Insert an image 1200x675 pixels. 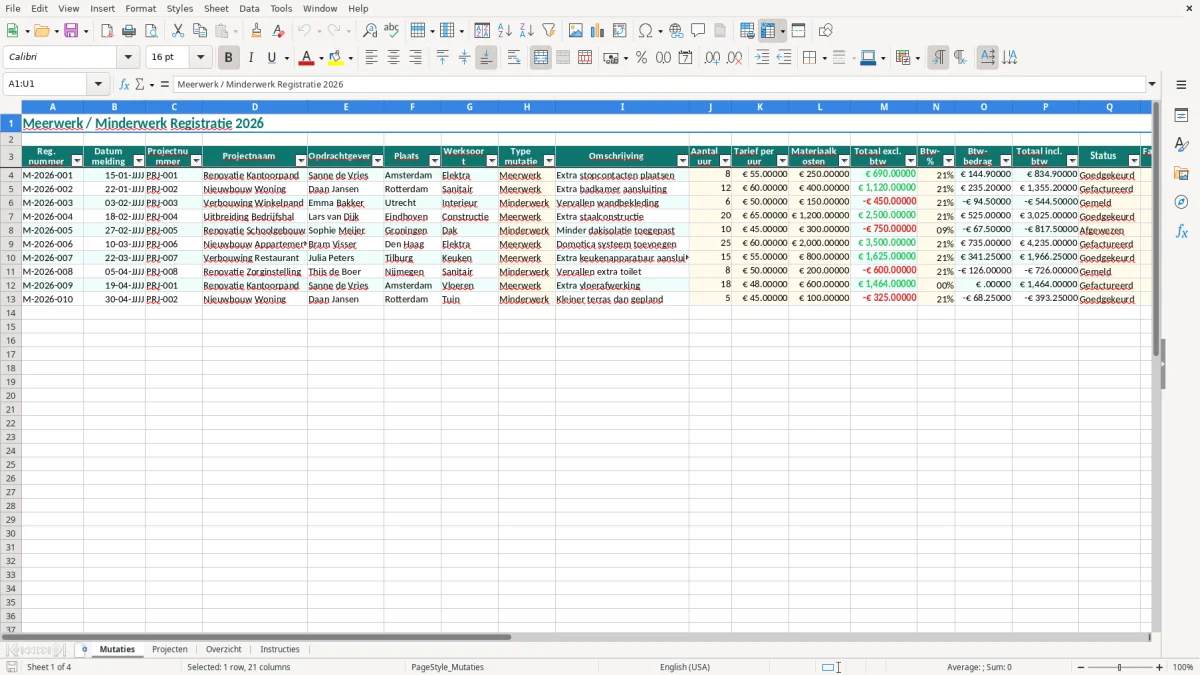576,31
